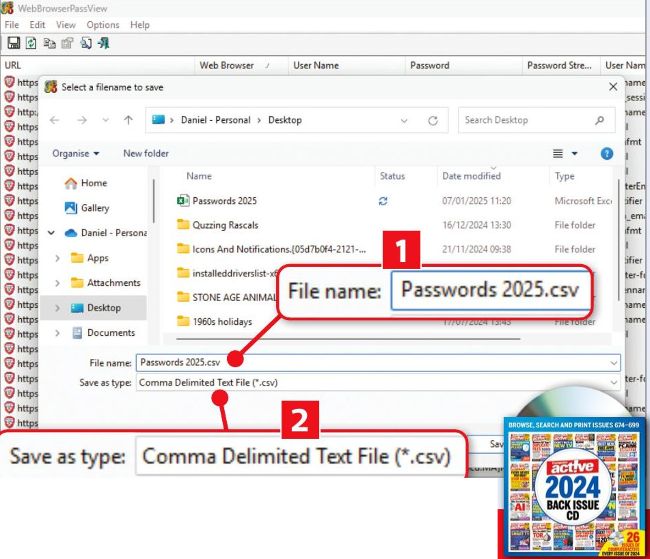Click the Properties toolbar icon
The width and height of the screenshot is (650, 559).
[67, 43]
